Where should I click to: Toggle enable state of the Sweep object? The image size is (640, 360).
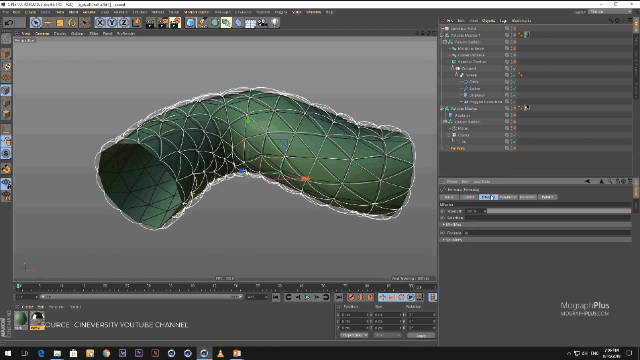pos(514,75)
